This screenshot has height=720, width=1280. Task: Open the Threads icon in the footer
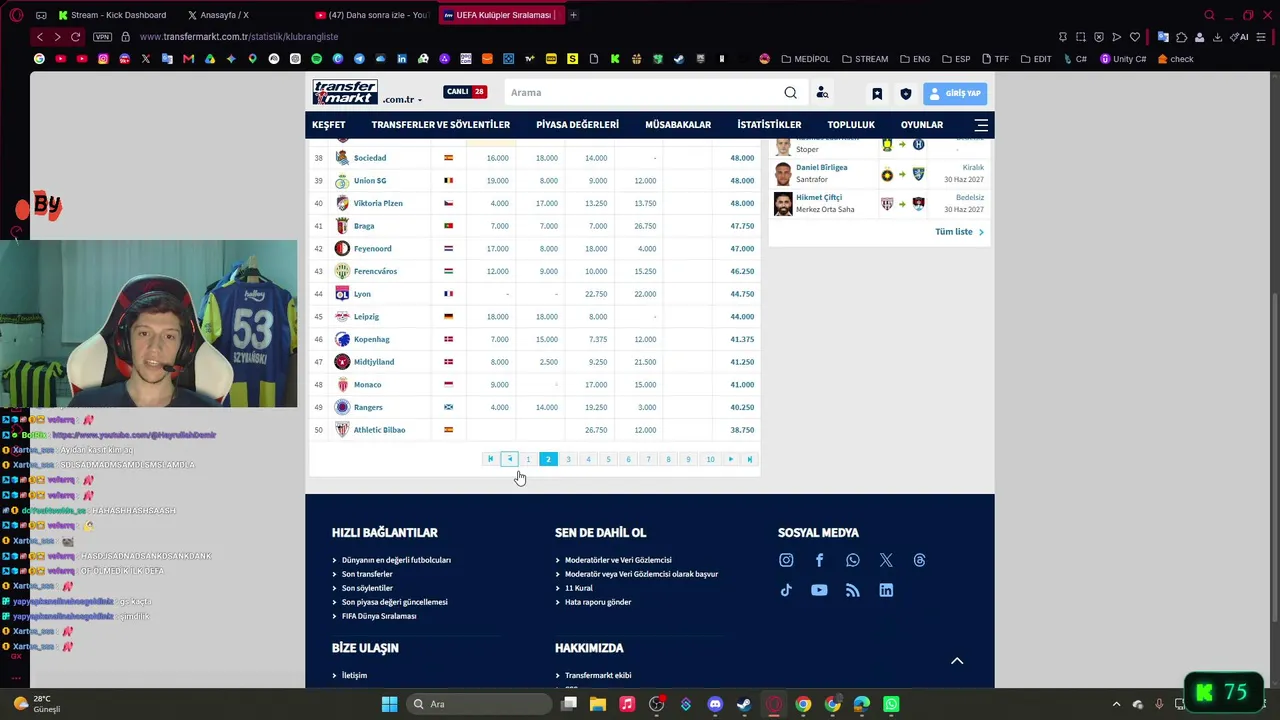coord(919,560)
